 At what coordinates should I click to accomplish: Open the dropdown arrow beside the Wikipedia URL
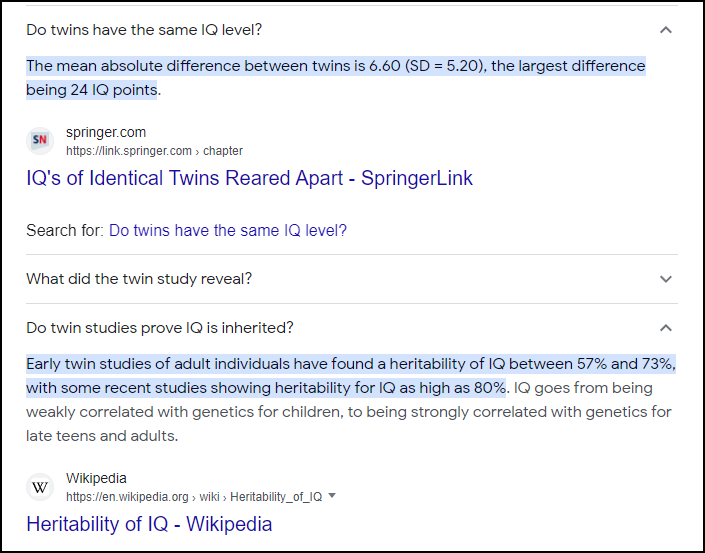[332, 496]
